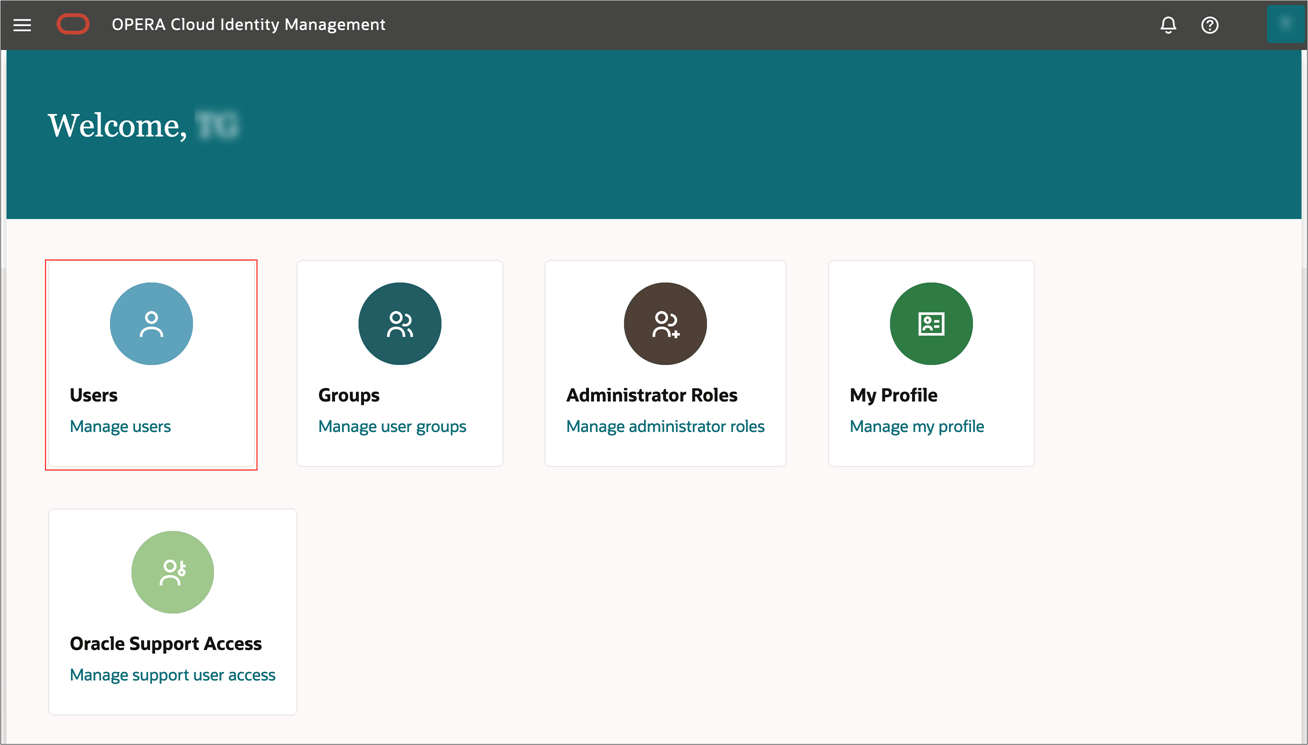
Task: Click the Welcome heading text
Action: pyautogui.click(x=117, y=126)
